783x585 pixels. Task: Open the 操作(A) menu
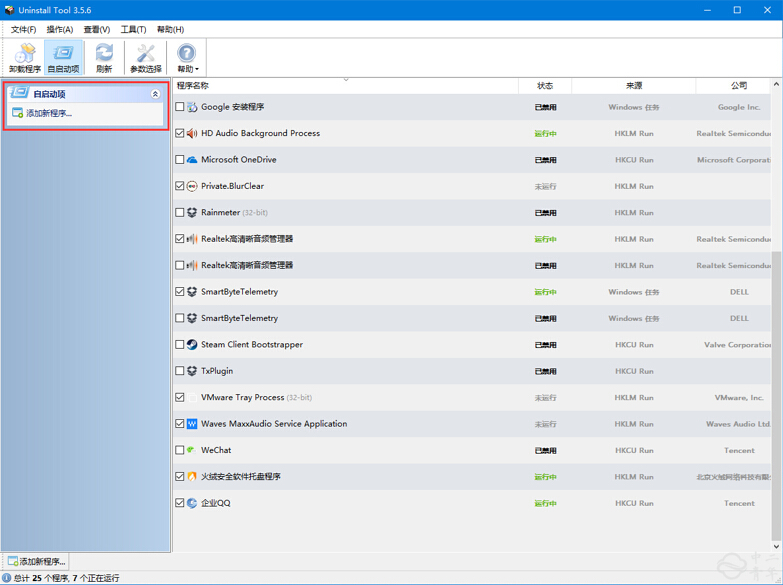pos(60,29)
